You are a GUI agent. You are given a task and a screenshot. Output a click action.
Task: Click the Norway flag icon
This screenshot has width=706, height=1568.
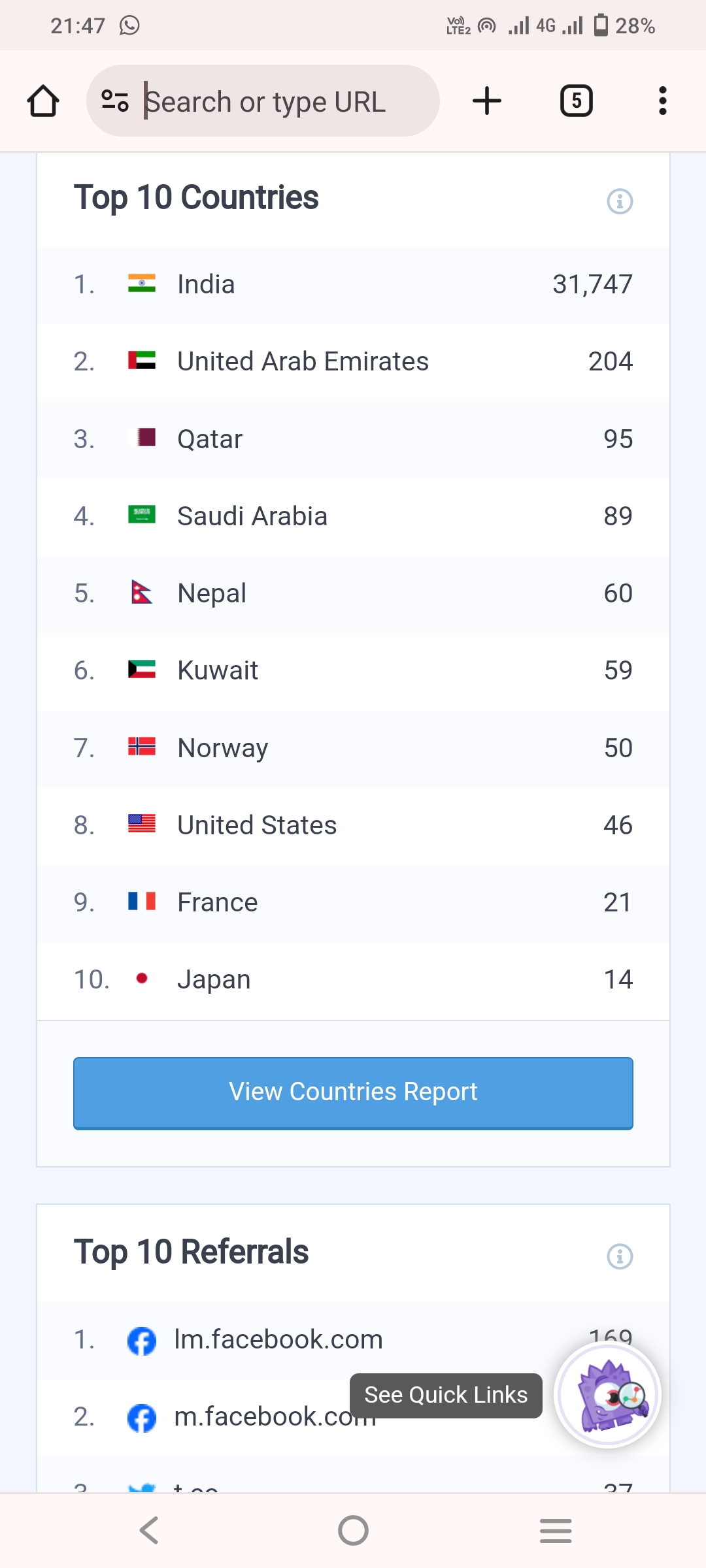pyautogui.click(x=142, y=747)
